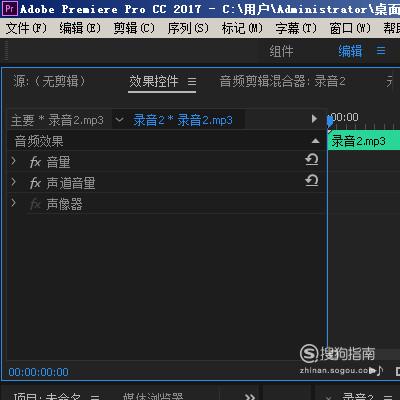Viewport: 400px width, 400px height.
Task: Toggle the fx button for 音量
Action: [35, 162]
